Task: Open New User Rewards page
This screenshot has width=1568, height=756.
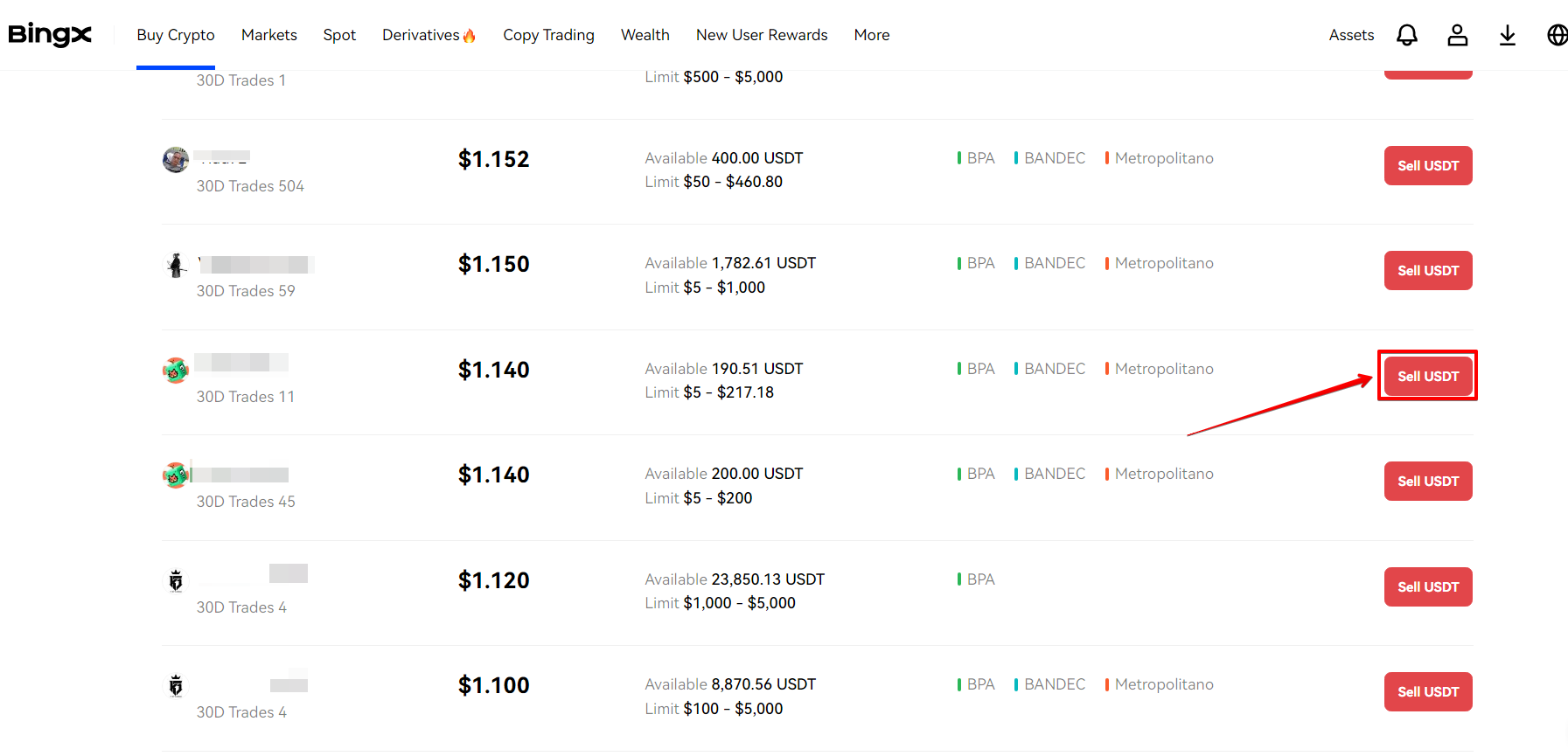Action: point(762,35)
